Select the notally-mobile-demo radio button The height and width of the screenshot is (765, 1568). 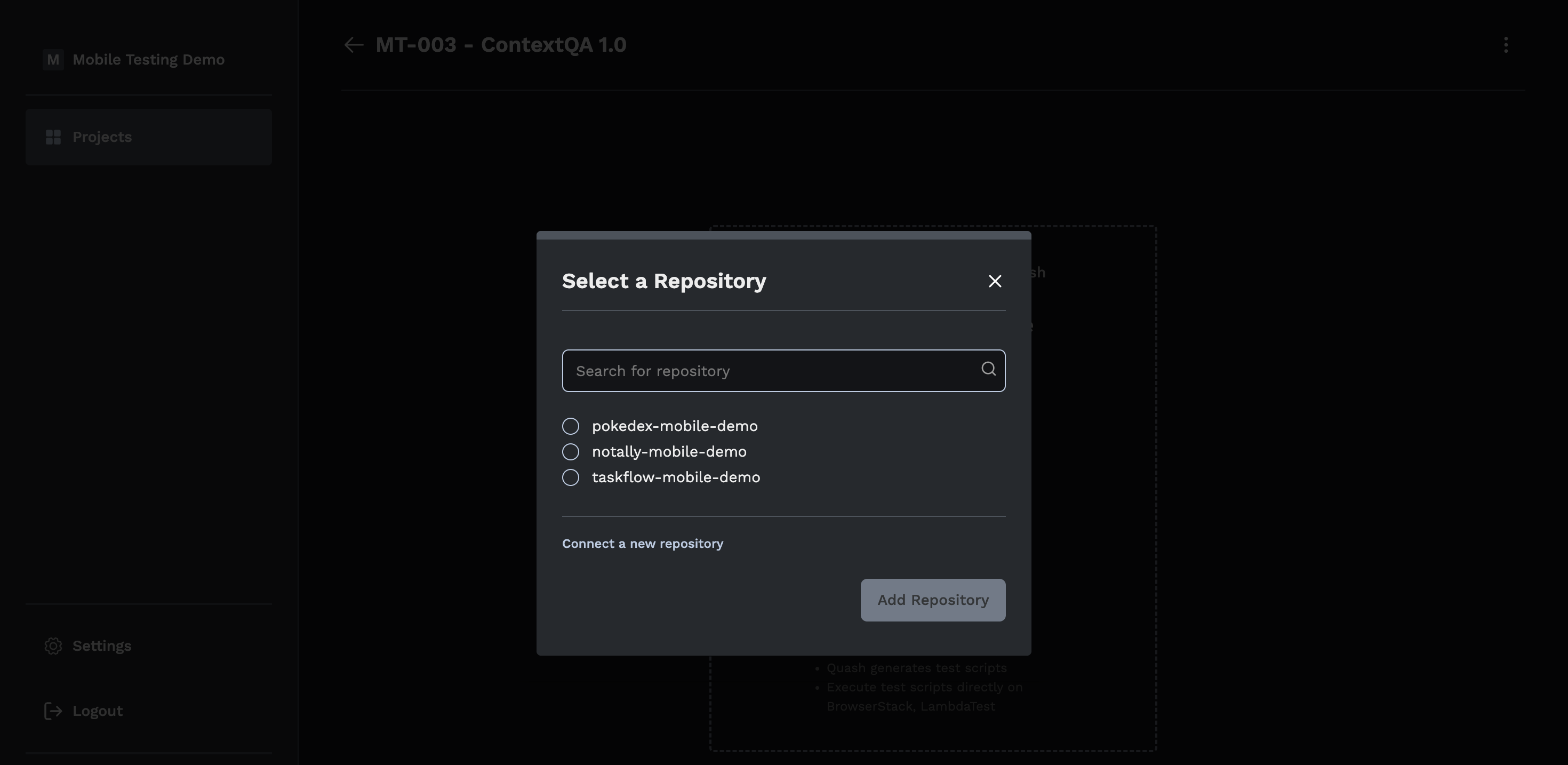click(570, 452)
